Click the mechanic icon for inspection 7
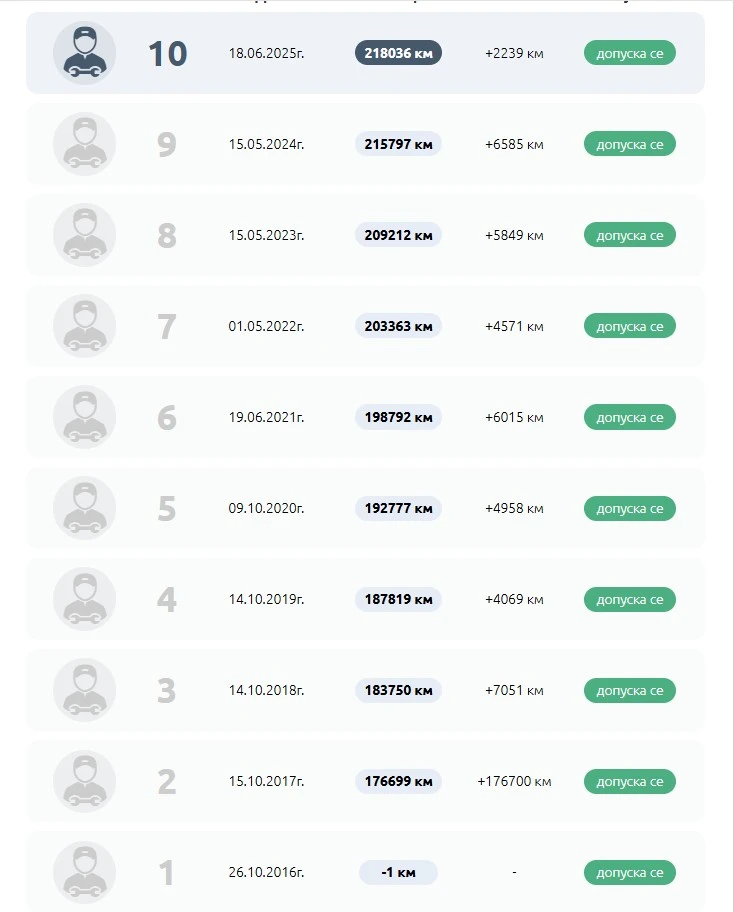 [x=84, y=326]
